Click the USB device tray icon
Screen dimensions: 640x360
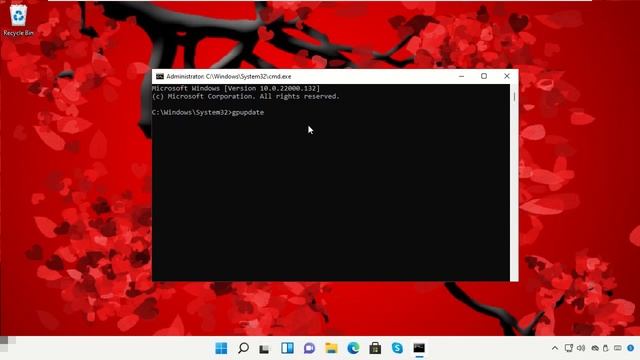pos(606,348)
